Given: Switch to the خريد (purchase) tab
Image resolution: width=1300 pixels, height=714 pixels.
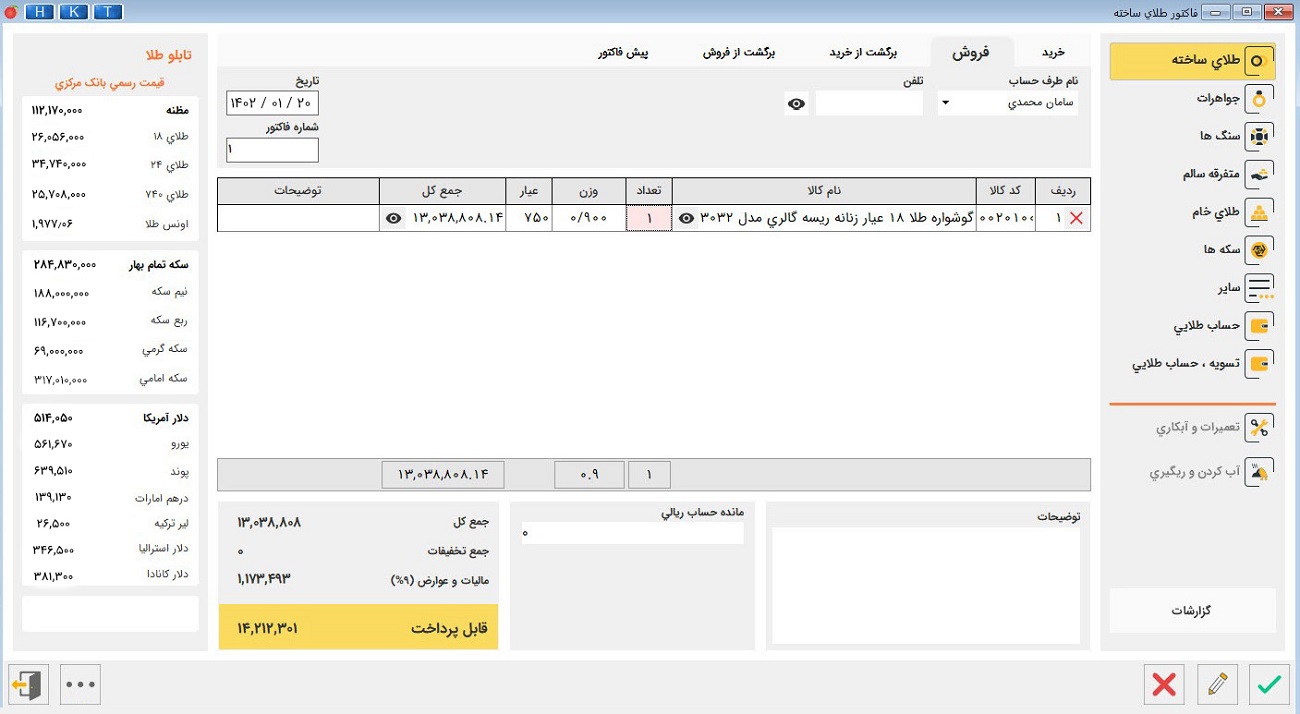Looking at the screenshot, I should pyautogui.click(x=1053, y=52).
